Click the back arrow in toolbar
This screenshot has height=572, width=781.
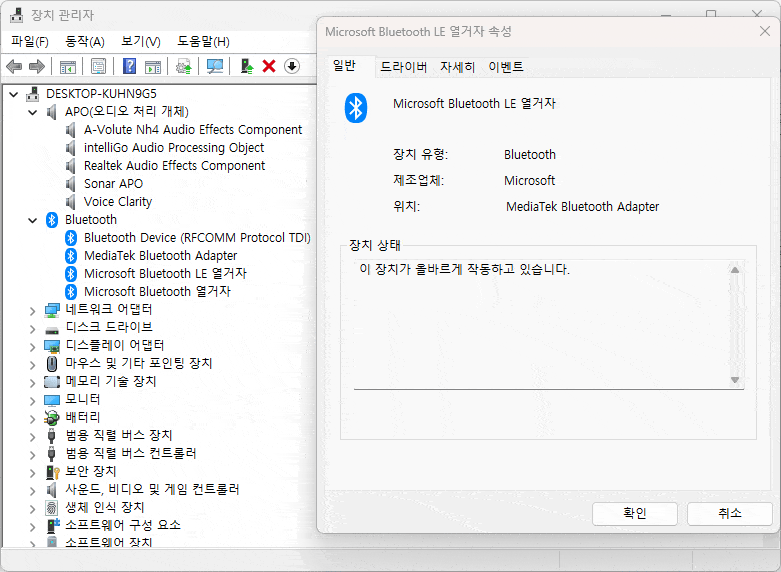click(14, 66)
